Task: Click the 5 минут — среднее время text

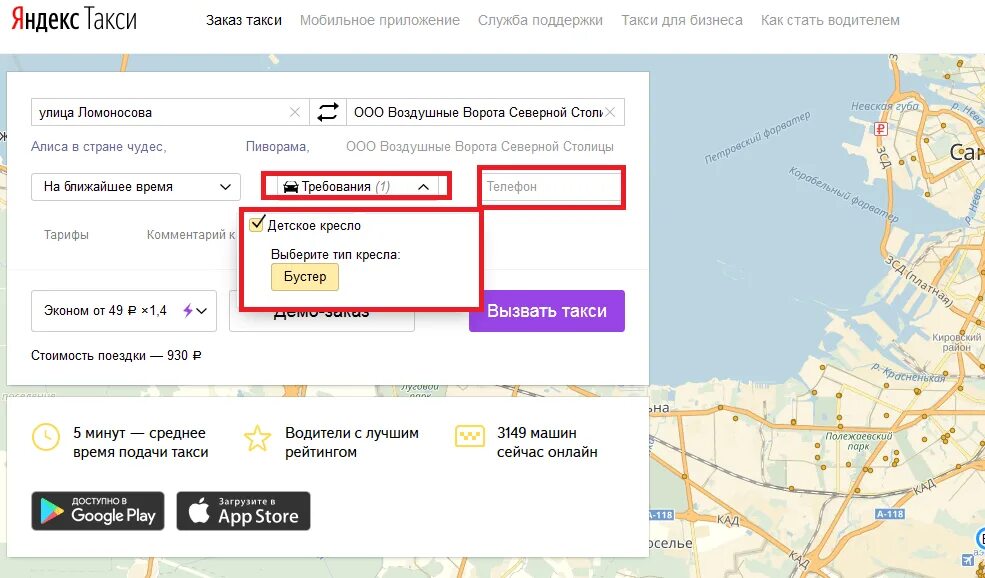Action: 141,442
